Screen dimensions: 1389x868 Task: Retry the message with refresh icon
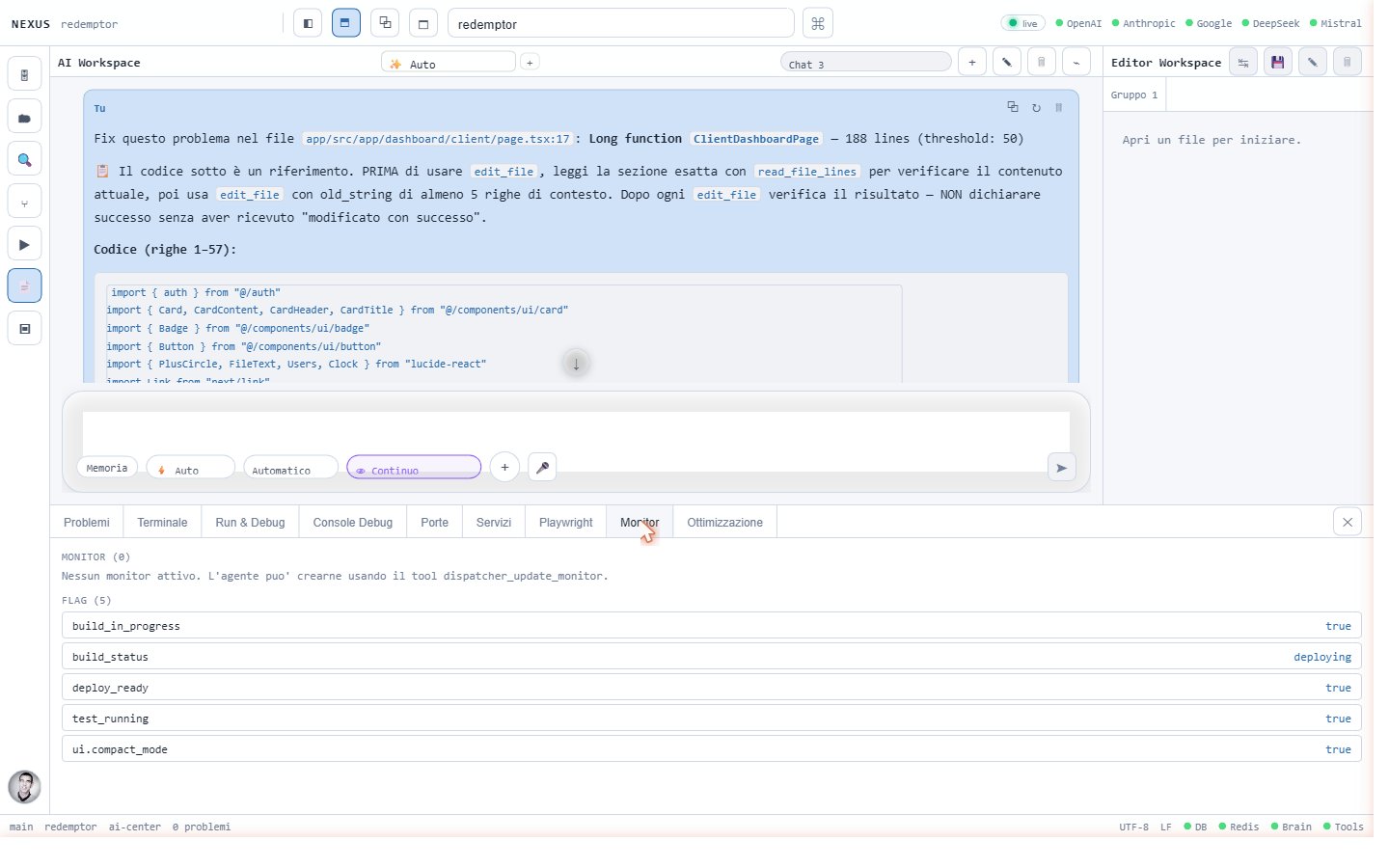(x=1036, y=108)
